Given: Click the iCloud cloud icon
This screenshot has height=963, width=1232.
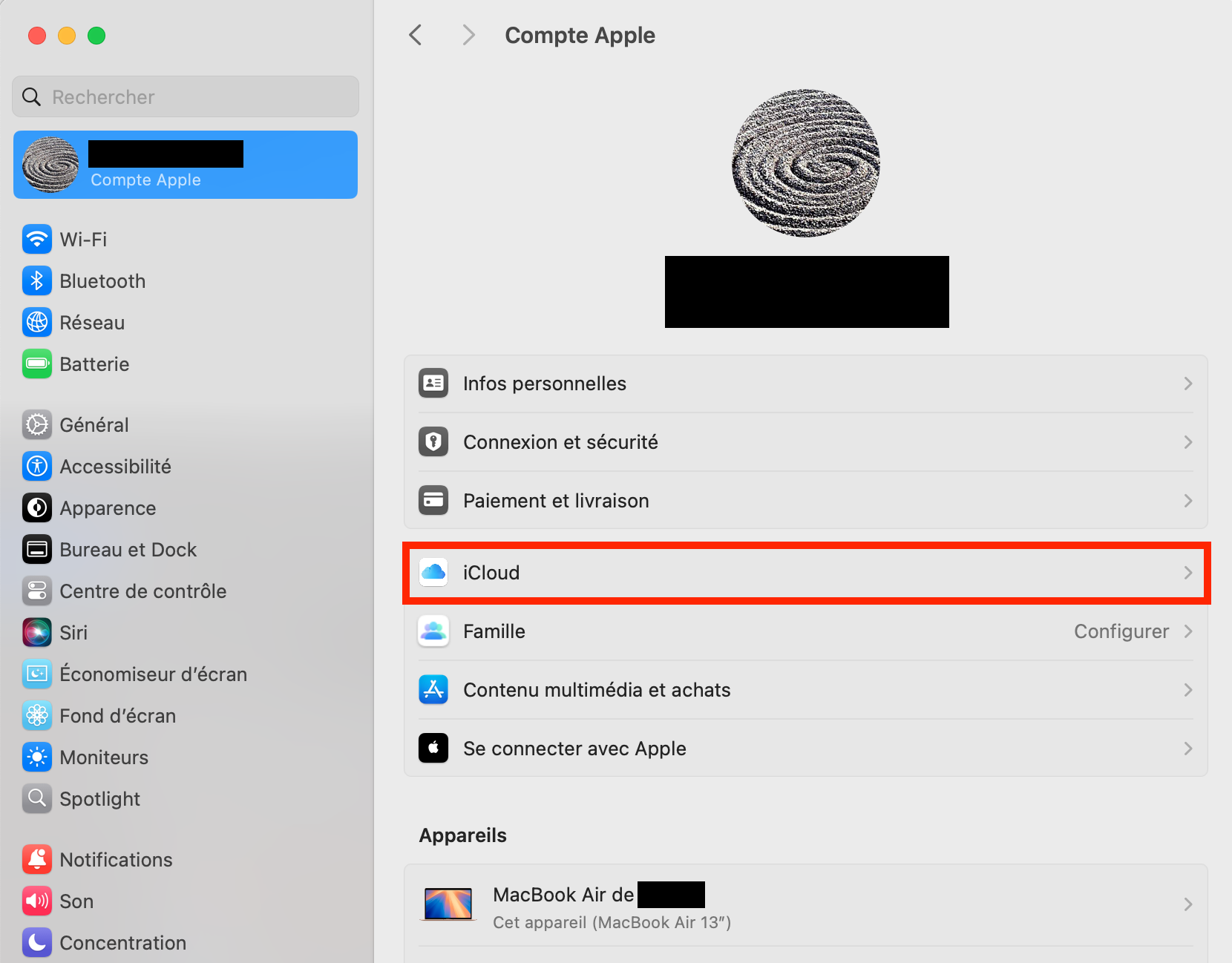Looking at the screenshot, I should tap(433, 572).
